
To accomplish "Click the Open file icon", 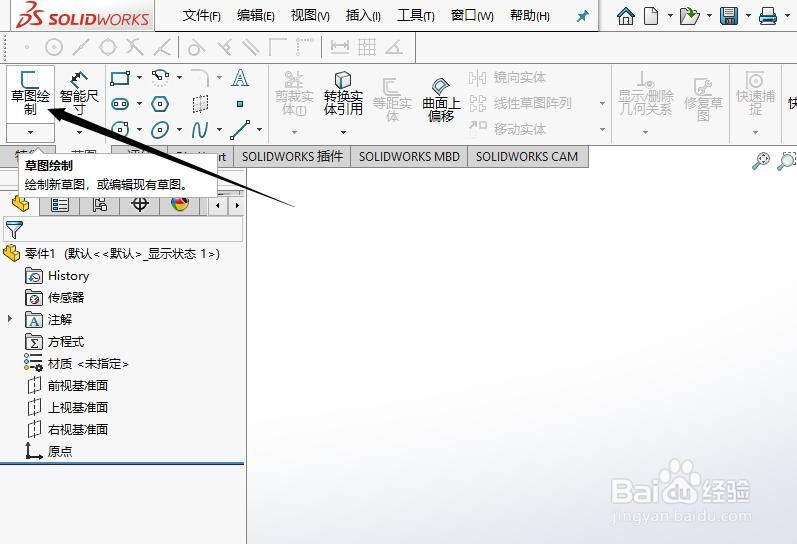I will coord(689,16).
